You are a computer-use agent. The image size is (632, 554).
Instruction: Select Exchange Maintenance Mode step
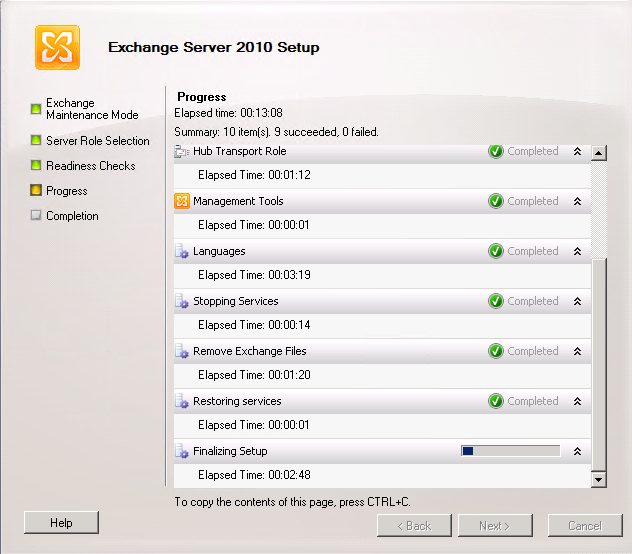(x=92, y=109)
